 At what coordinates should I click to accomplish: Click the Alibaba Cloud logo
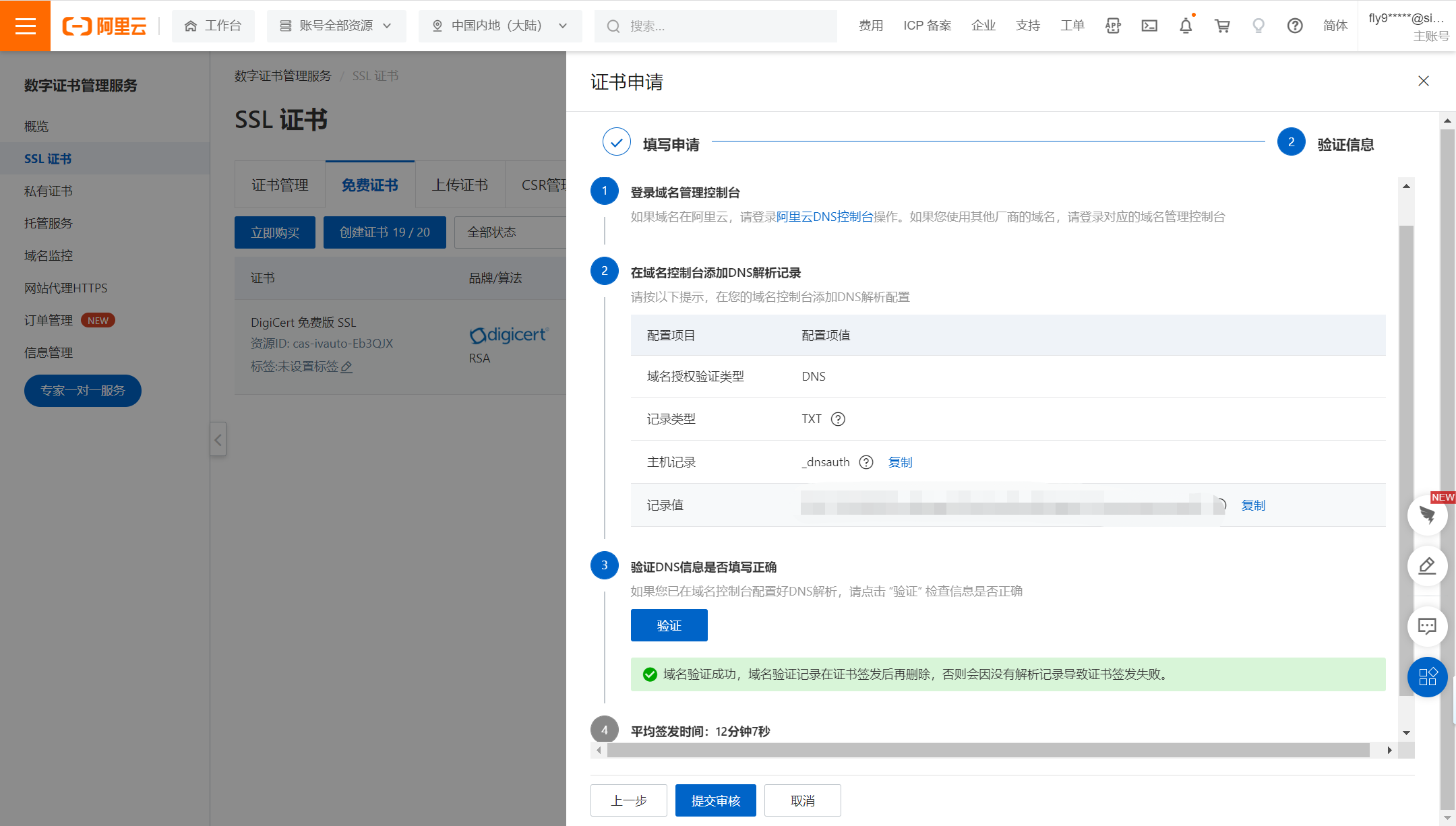[104, 26]
